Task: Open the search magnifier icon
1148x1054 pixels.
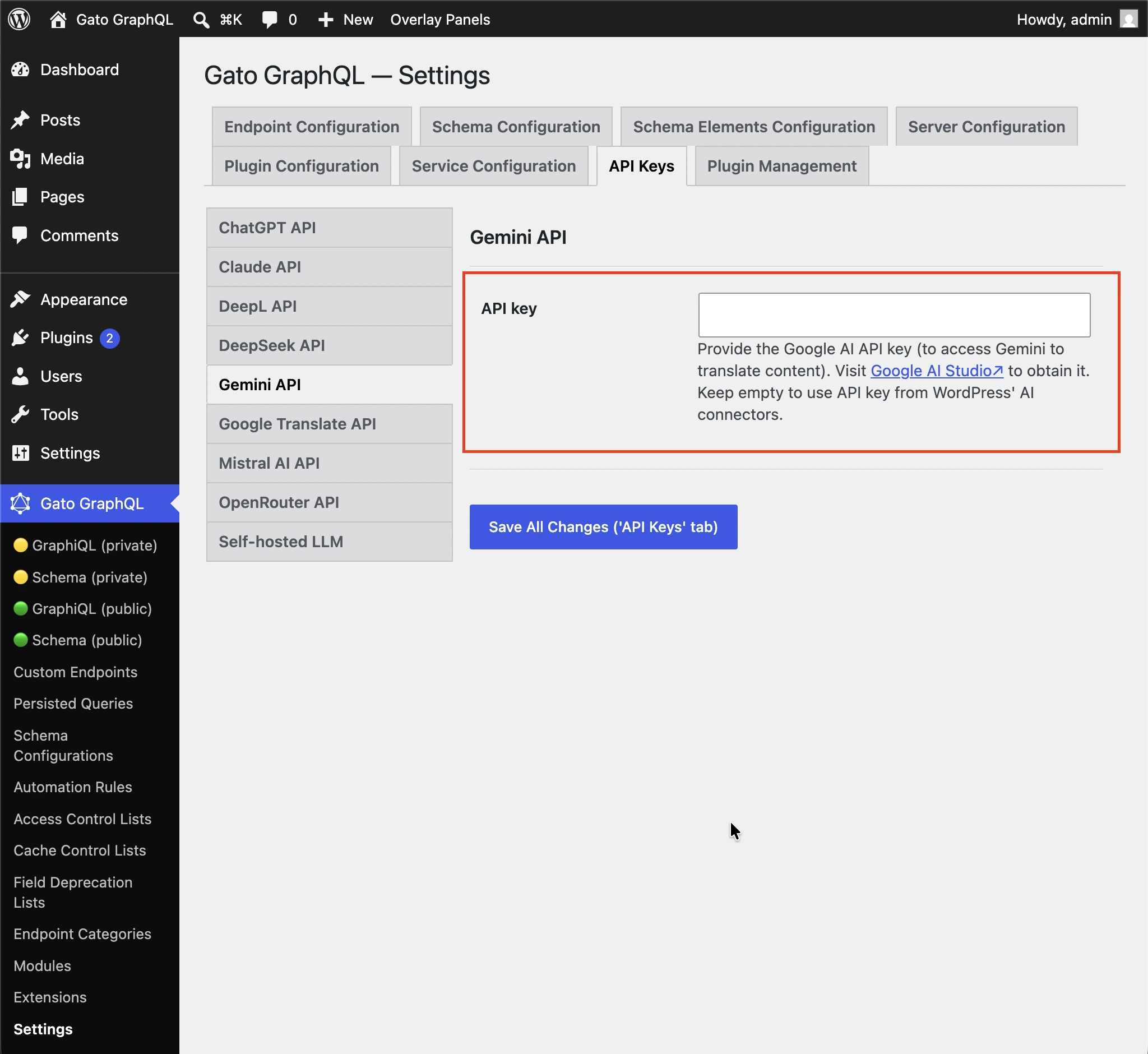Action: [201, 20]
